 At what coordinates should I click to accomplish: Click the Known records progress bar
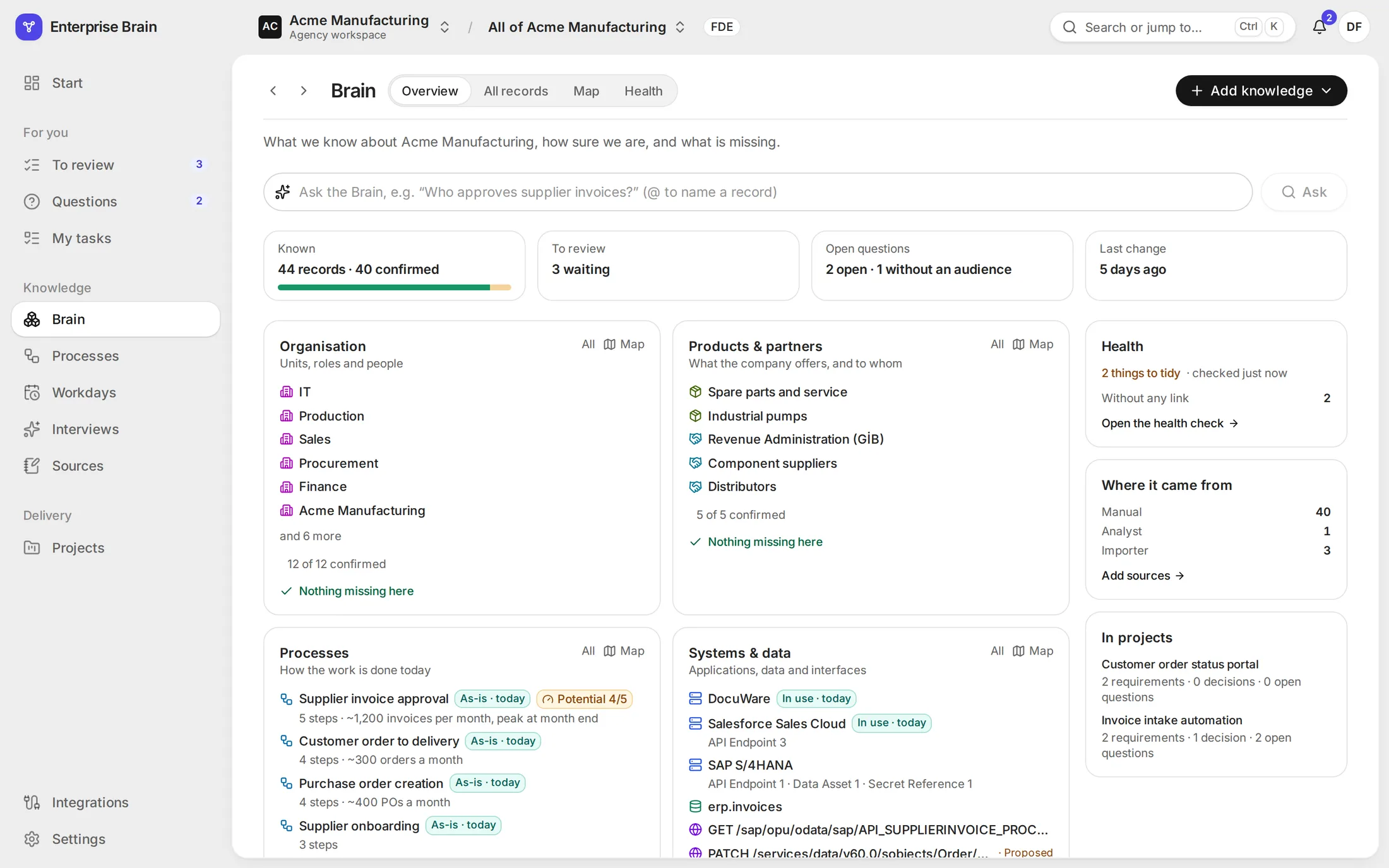click(394, 287)
